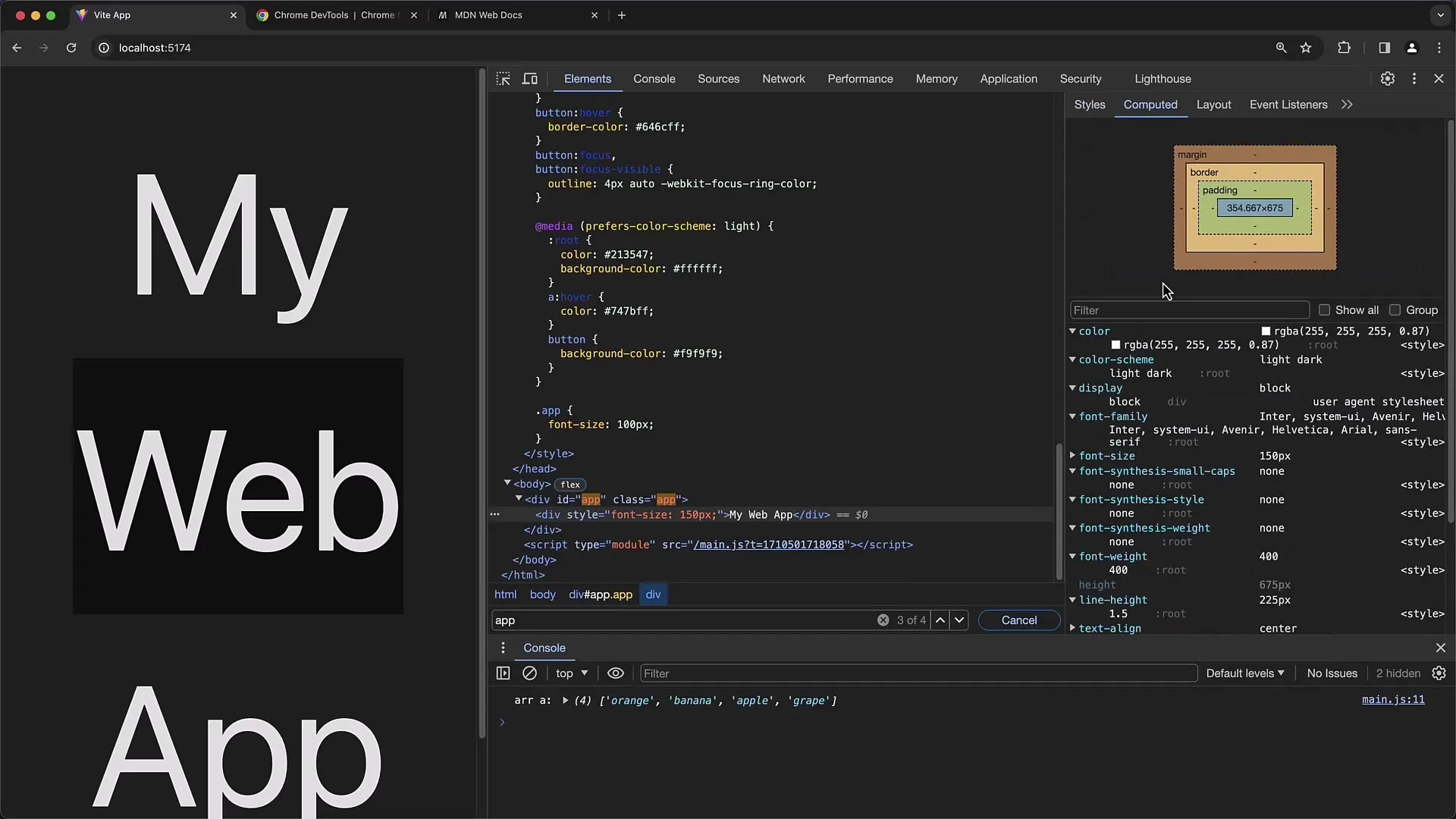Switch to the Console tab

[655, 78]
